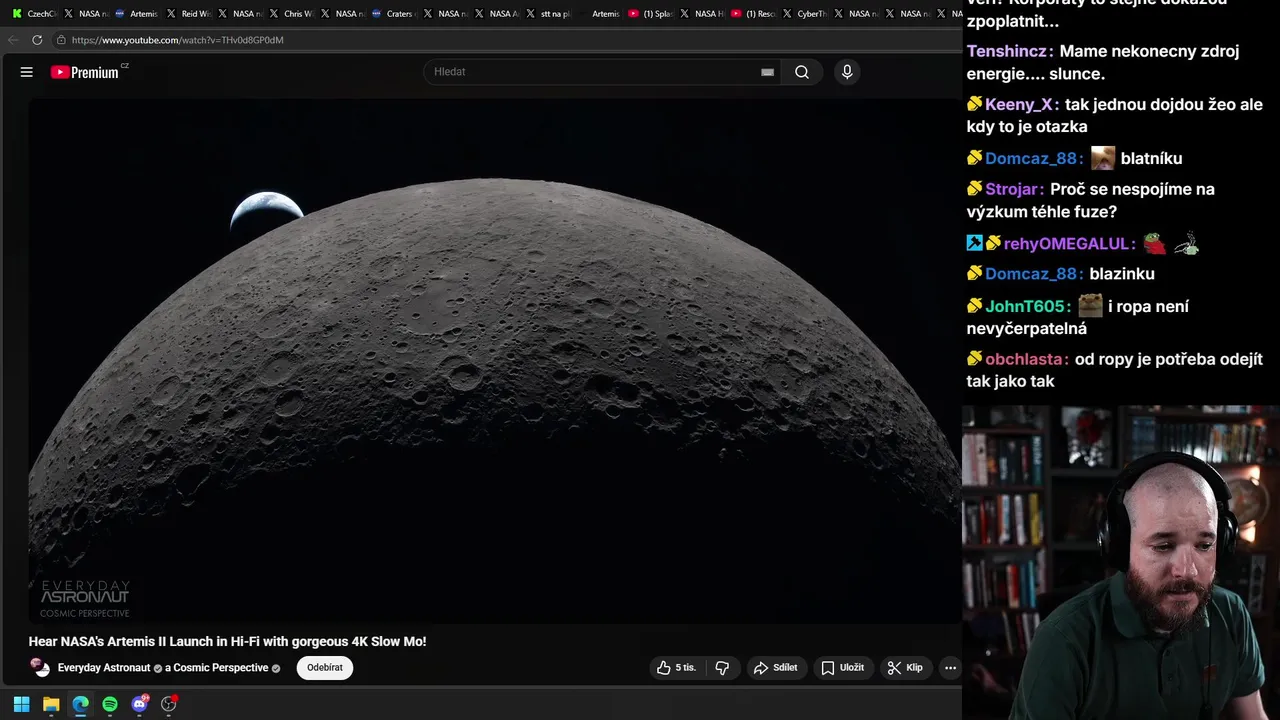Click chat username Tenshincz
Image resolution: width=1280 pixels, height=720 pixels.
pos(1010,51)
